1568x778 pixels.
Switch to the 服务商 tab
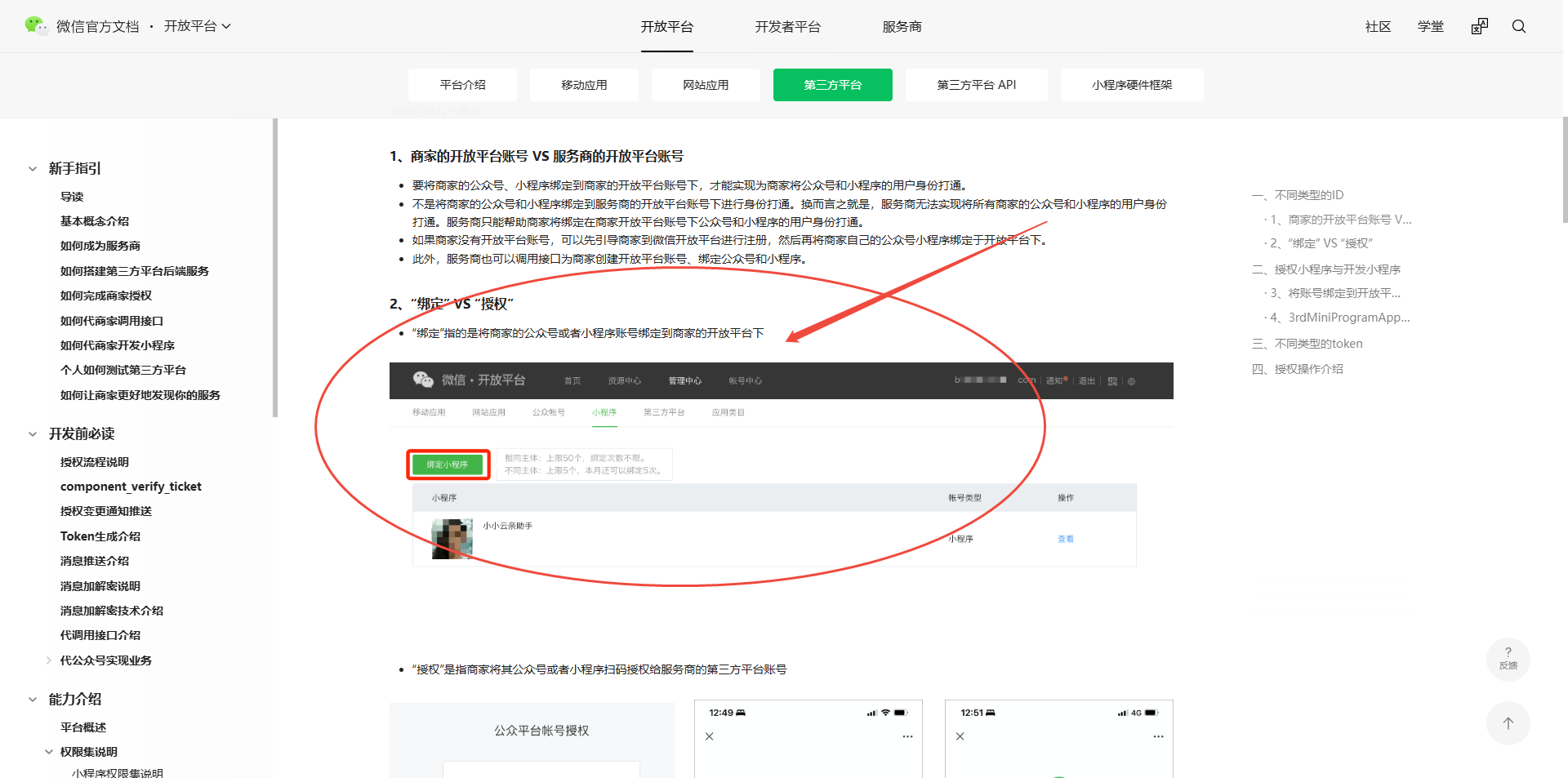coord(902,26)
